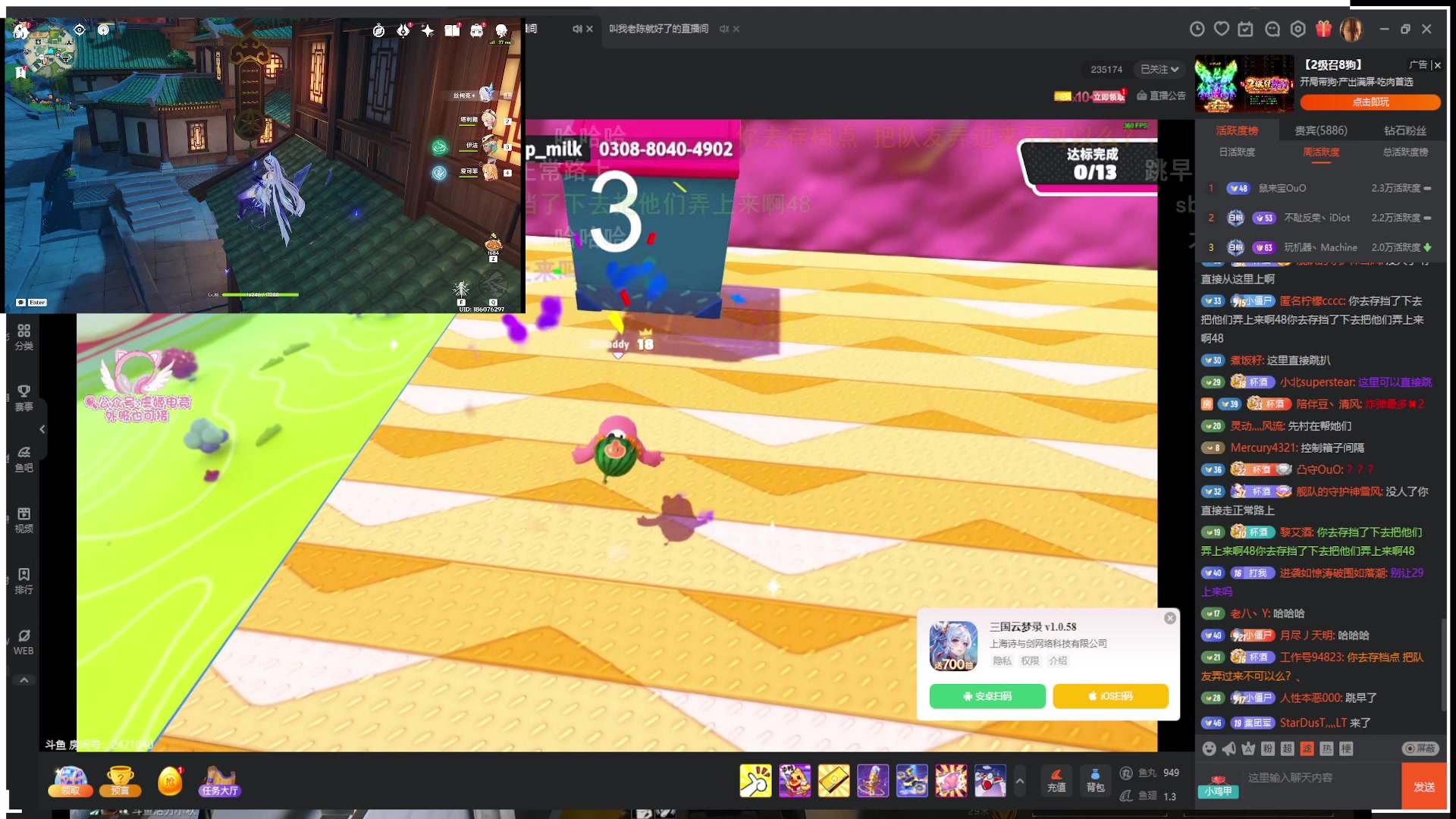This screenshot has height=819, width=1456.
Task: Expand the gift list up arrow
Action: tap(1020, 781)
